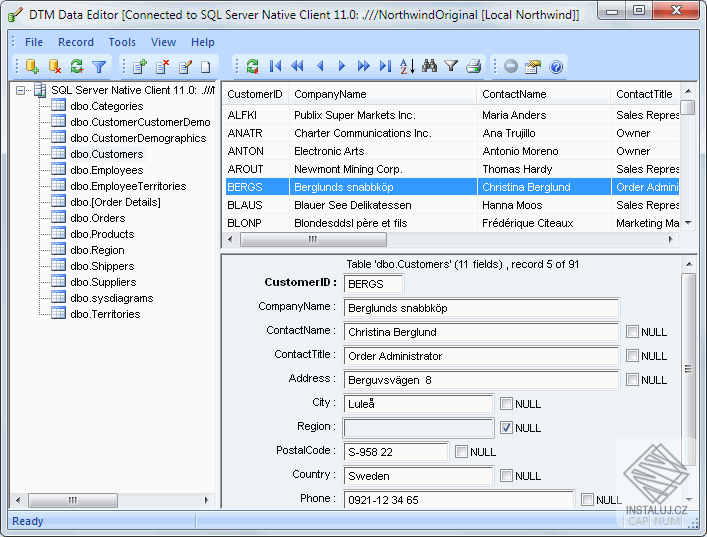Click the DTM Data Editor title bar app icon
Viewport: 707px width, 537px height.
(15, 15)
